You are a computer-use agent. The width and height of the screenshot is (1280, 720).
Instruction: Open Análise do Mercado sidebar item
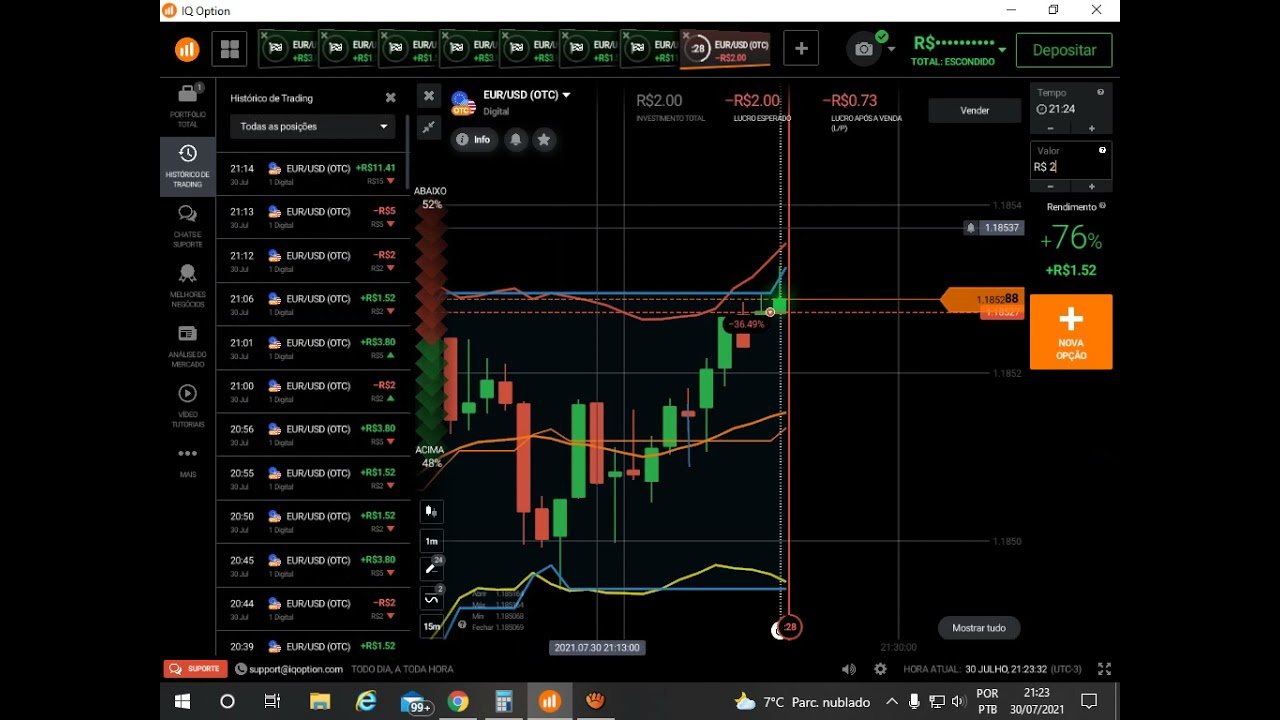coord(188,346)
